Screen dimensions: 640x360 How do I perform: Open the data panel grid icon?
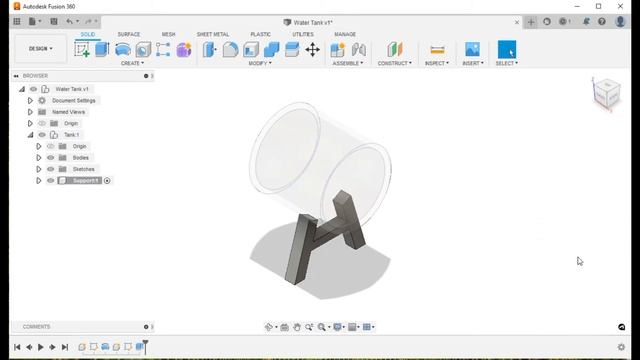pyautogui.click(x=17, y=21)
